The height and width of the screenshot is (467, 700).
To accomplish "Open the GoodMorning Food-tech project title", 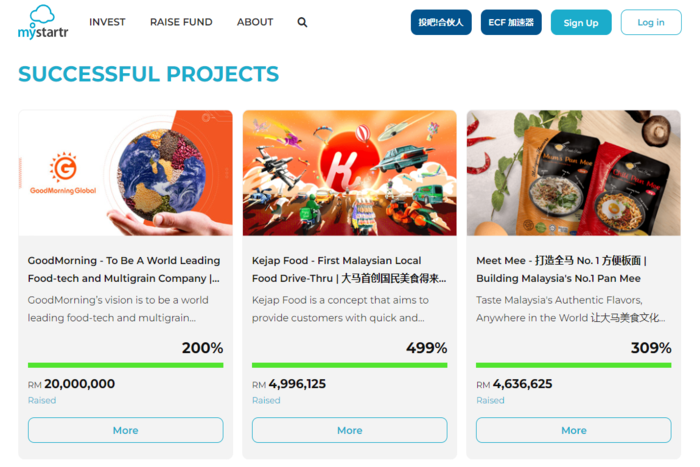I will (124, 269).
